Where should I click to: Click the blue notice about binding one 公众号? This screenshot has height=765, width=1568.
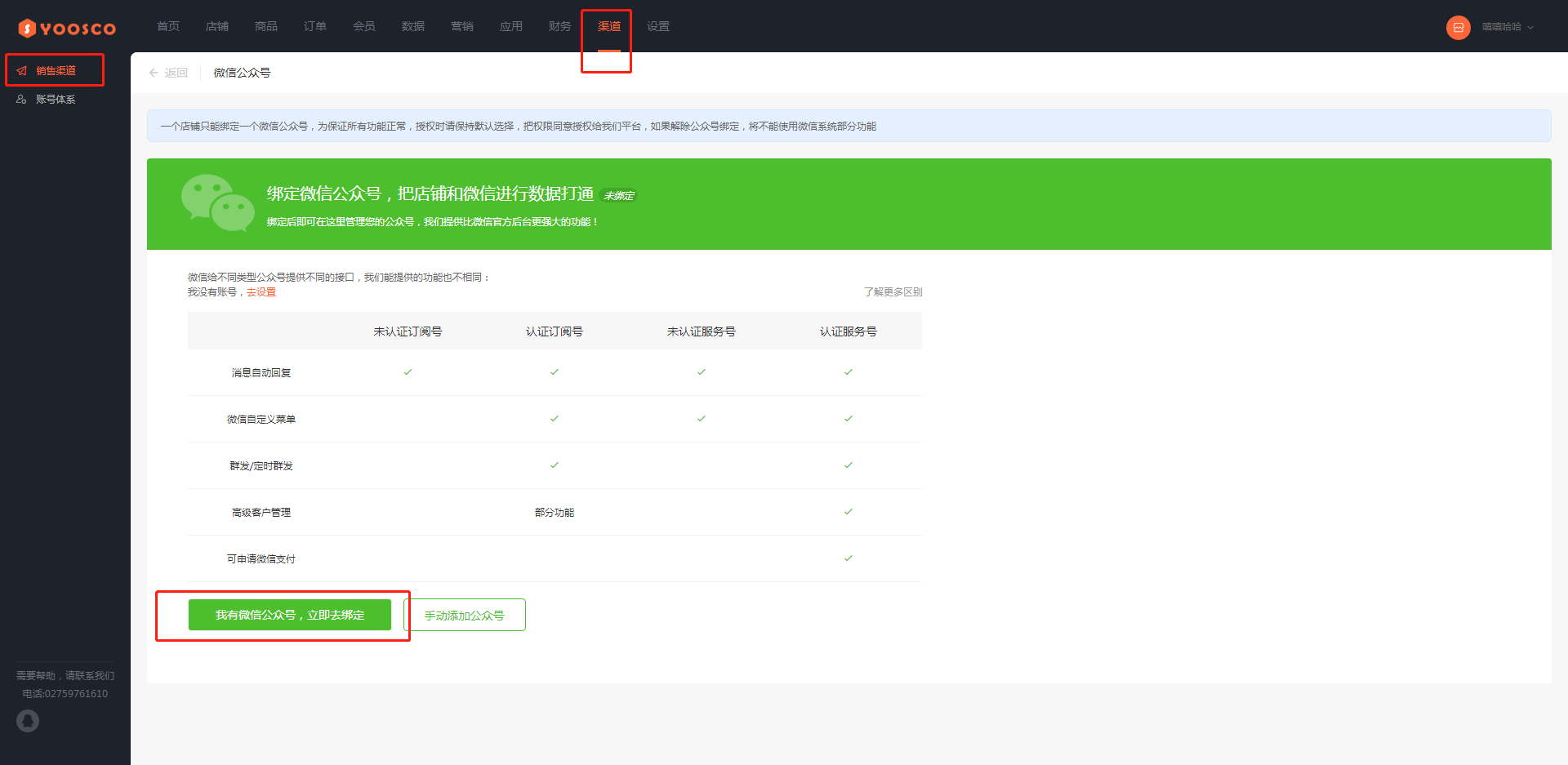(849, 126)
